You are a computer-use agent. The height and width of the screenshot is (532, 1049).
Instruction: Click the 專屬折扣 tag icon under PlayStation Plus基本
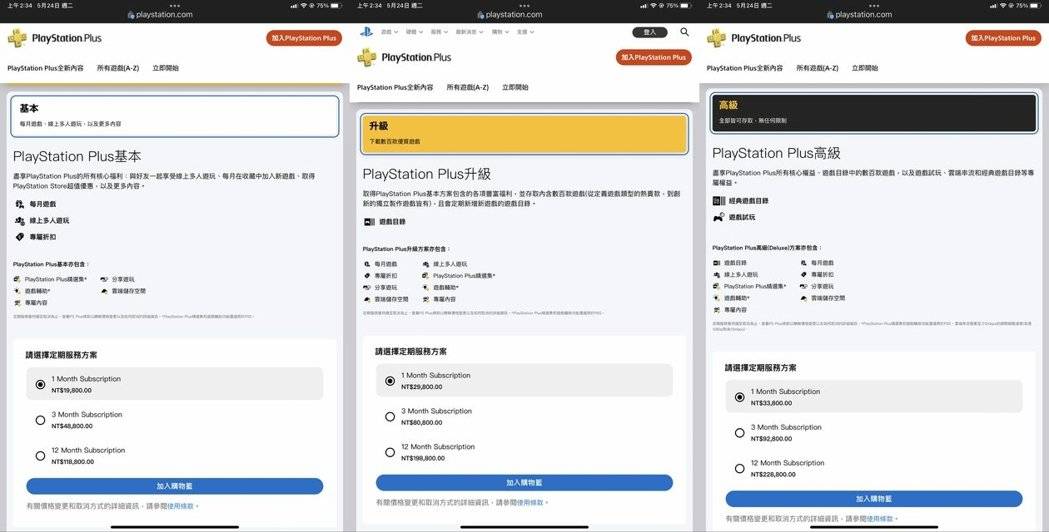point(20,237)
